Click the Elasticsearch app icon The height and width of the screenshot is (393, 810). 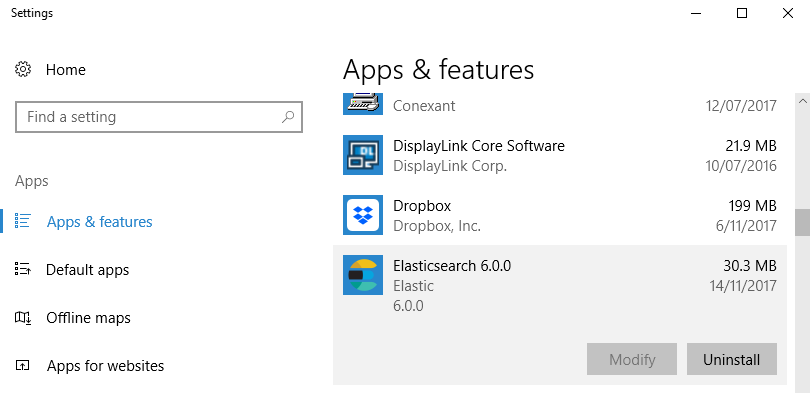click(x=363, y=275)
